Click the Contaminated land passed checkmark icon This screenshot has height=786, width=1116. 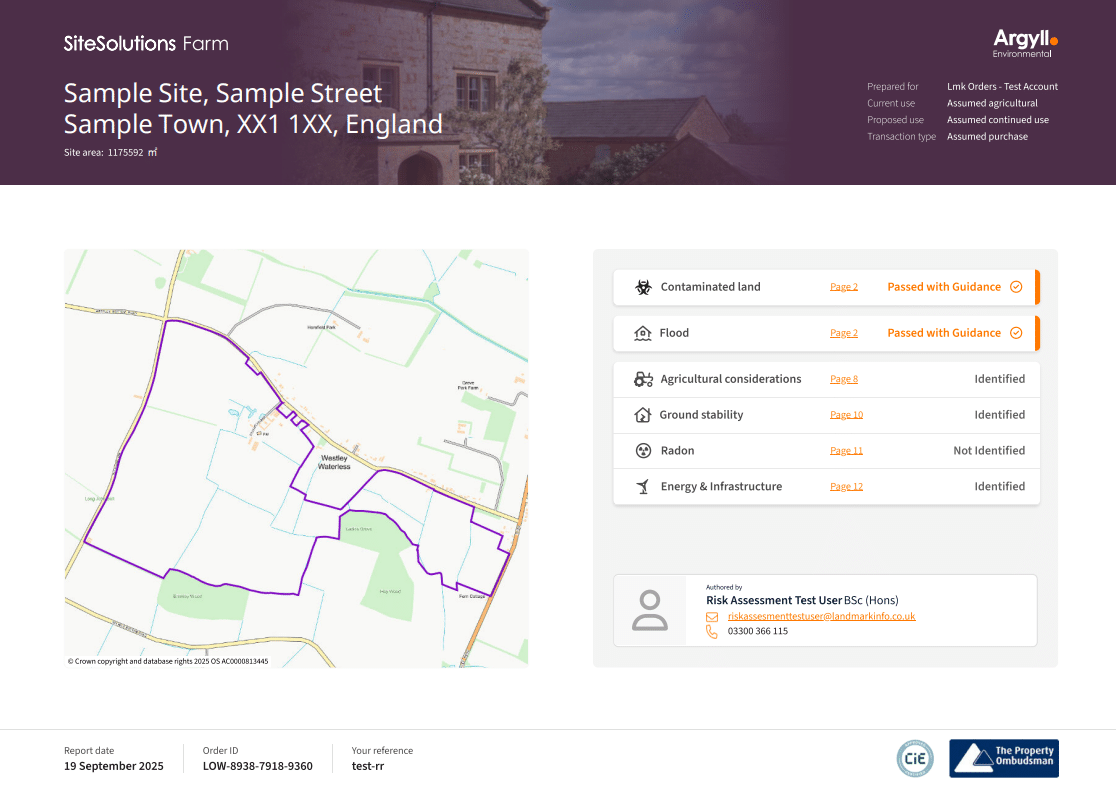[1016, 287]
